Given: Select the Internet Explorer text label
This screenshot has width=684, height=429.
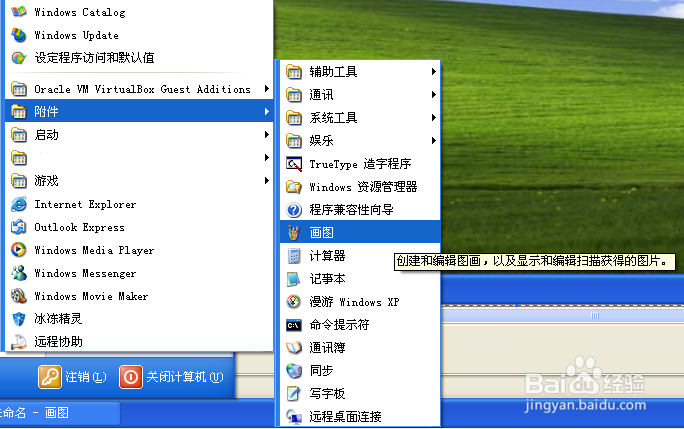Looking at the screenshot, I should point(85,204).
